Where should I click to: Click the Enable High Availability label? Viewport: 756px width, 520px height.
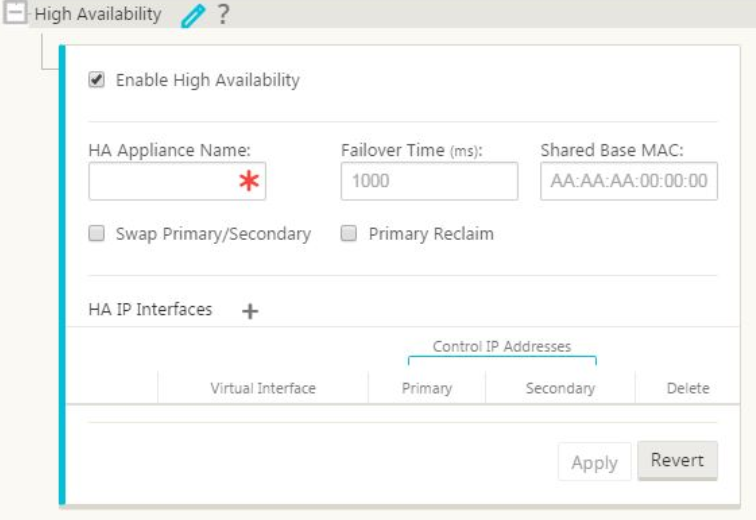pos(208,80)
